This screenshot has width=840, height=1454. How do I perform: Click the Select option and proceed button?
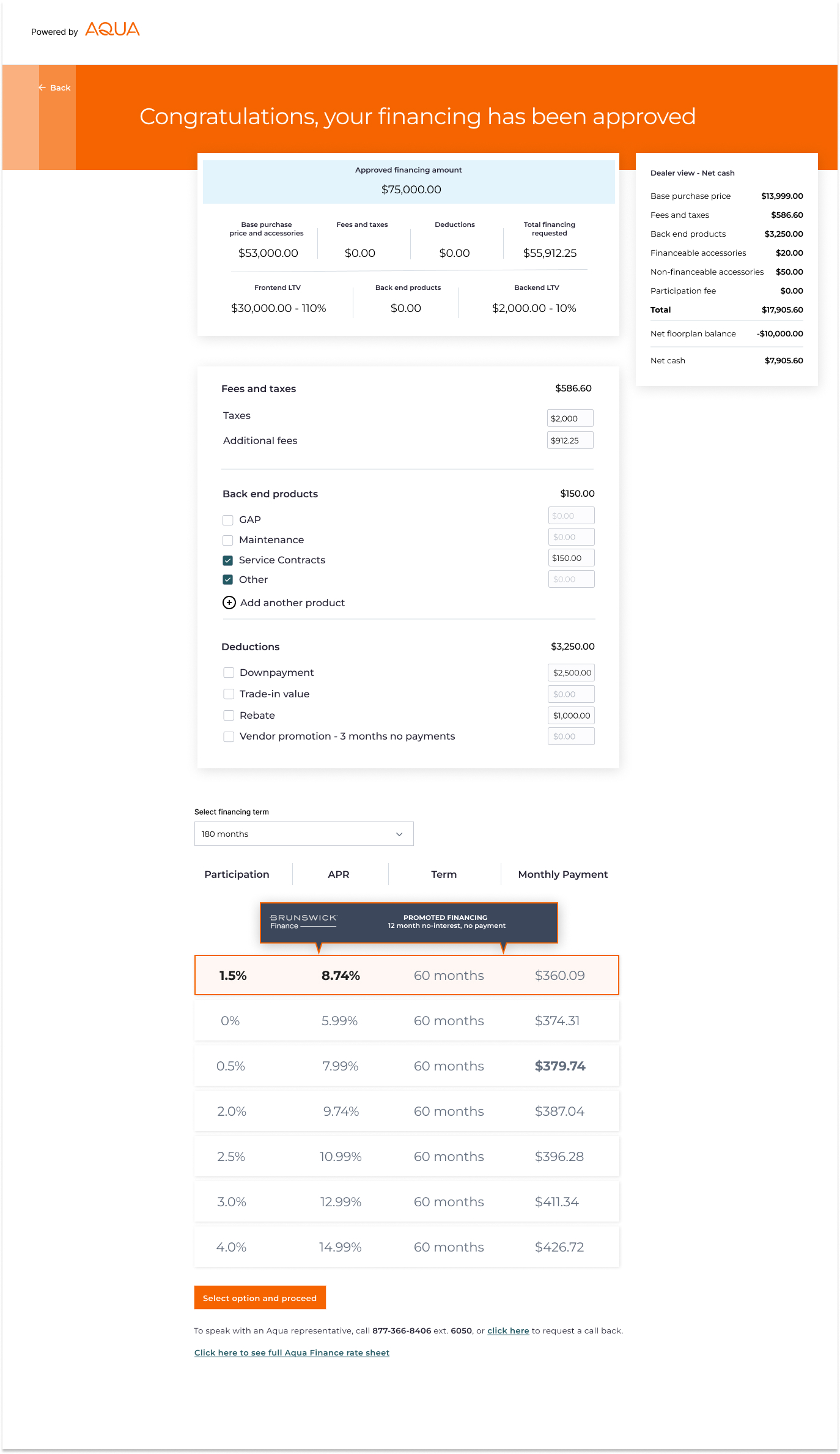tap(260, 1297)
